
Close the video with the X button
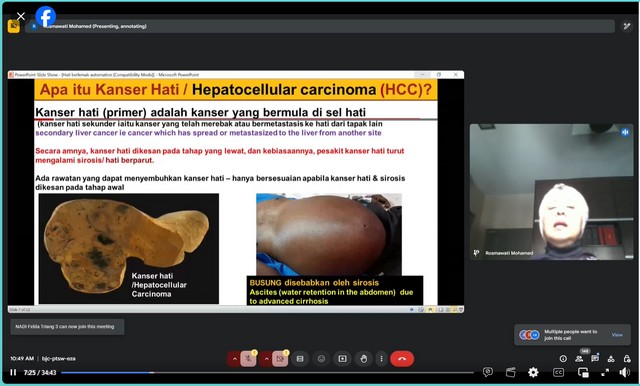tap(21, 16)
